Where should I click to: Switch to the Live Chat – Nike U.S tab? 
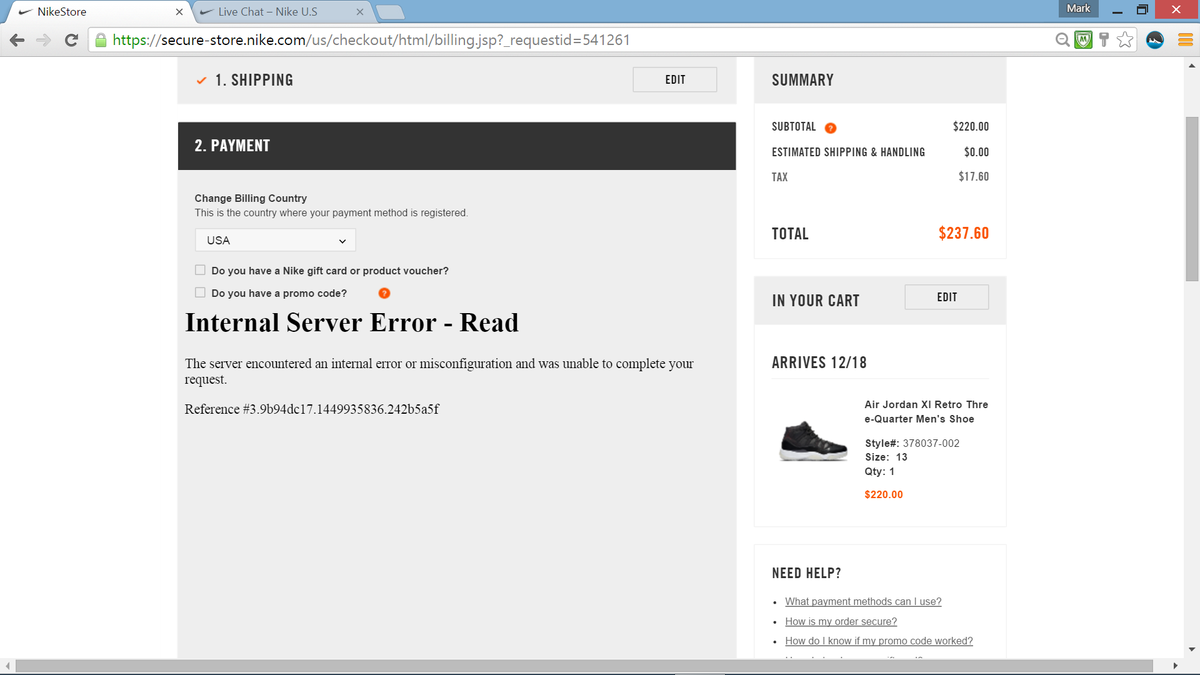[x=282, y=12]
